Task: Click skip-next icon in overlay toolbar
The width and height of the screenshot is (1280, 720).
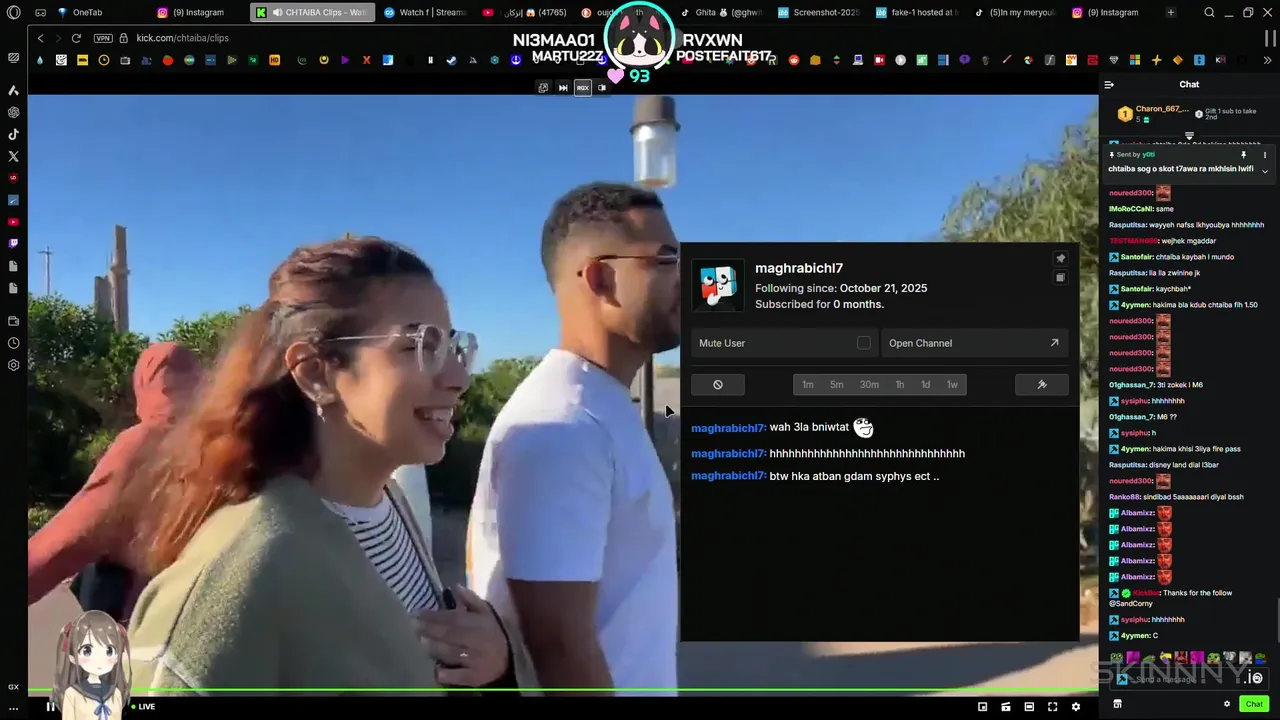Action: 563,88
